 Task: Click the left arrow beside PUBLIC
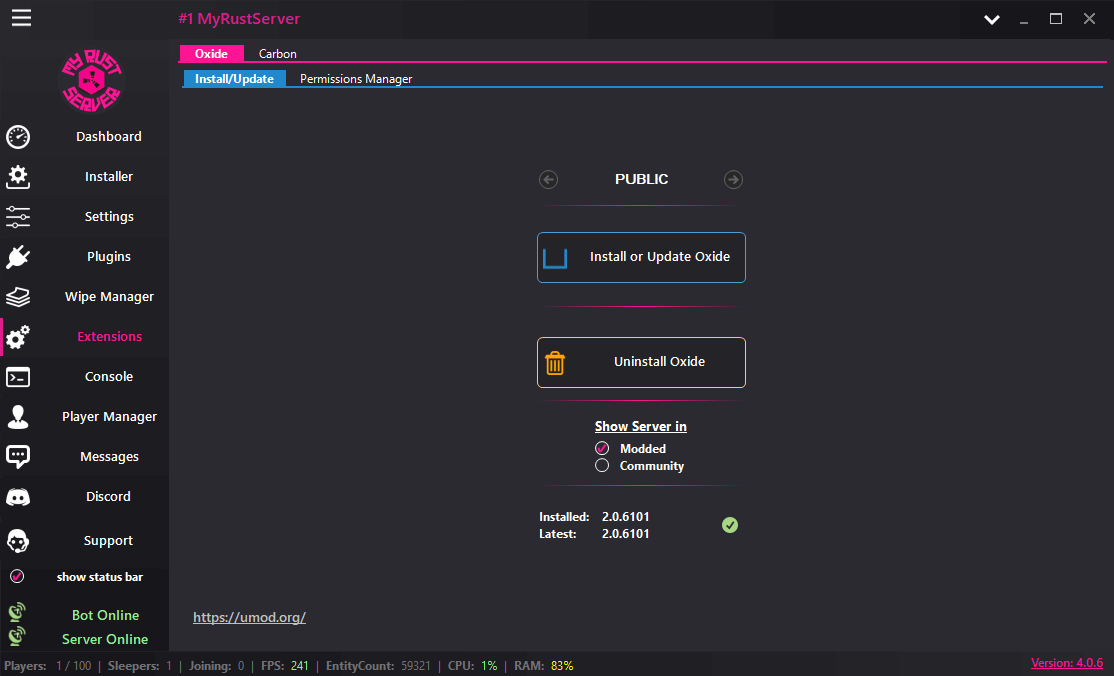point(548,179)
